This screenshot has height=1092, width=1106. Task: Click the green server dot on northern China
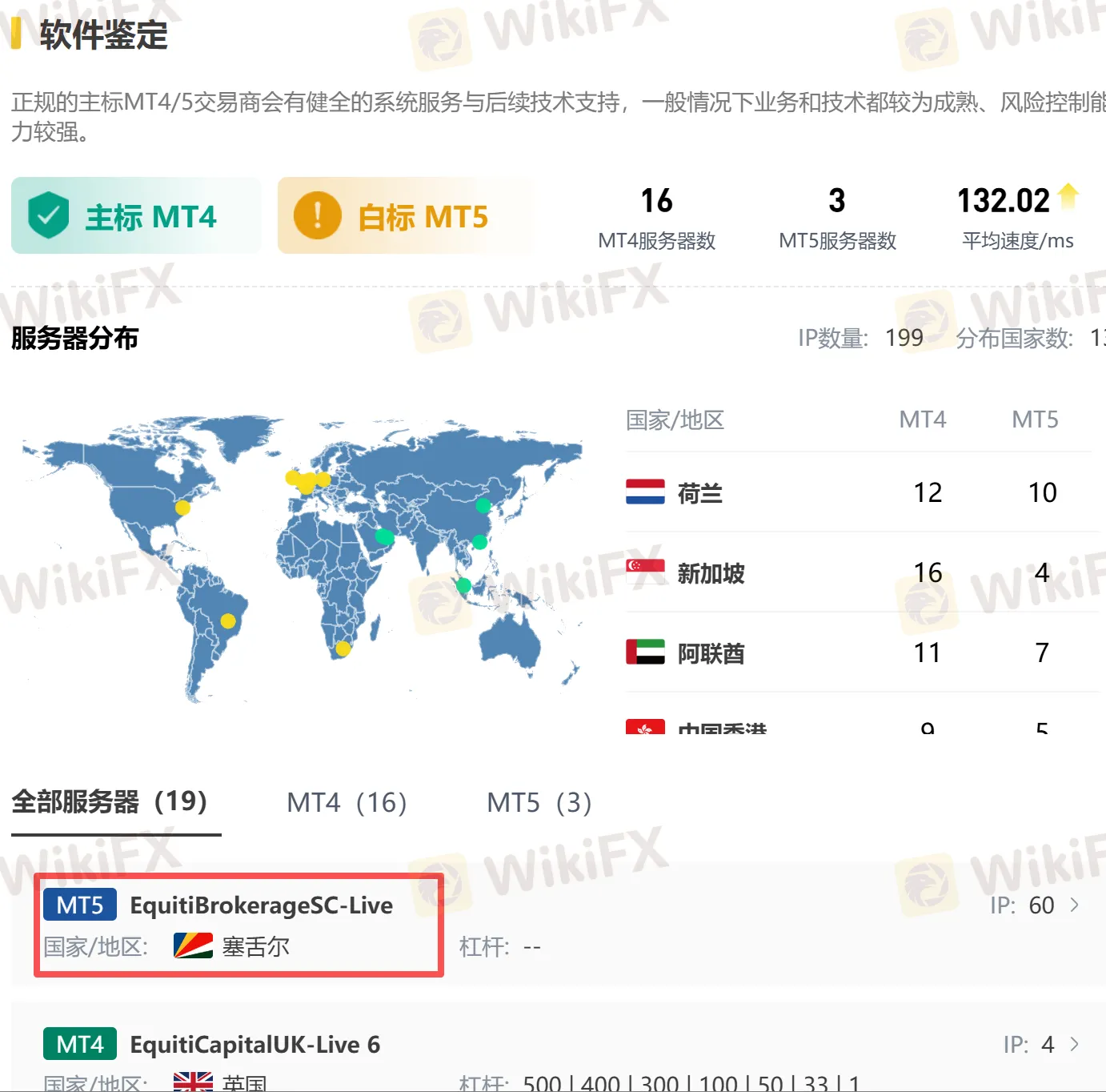(483, 505)
